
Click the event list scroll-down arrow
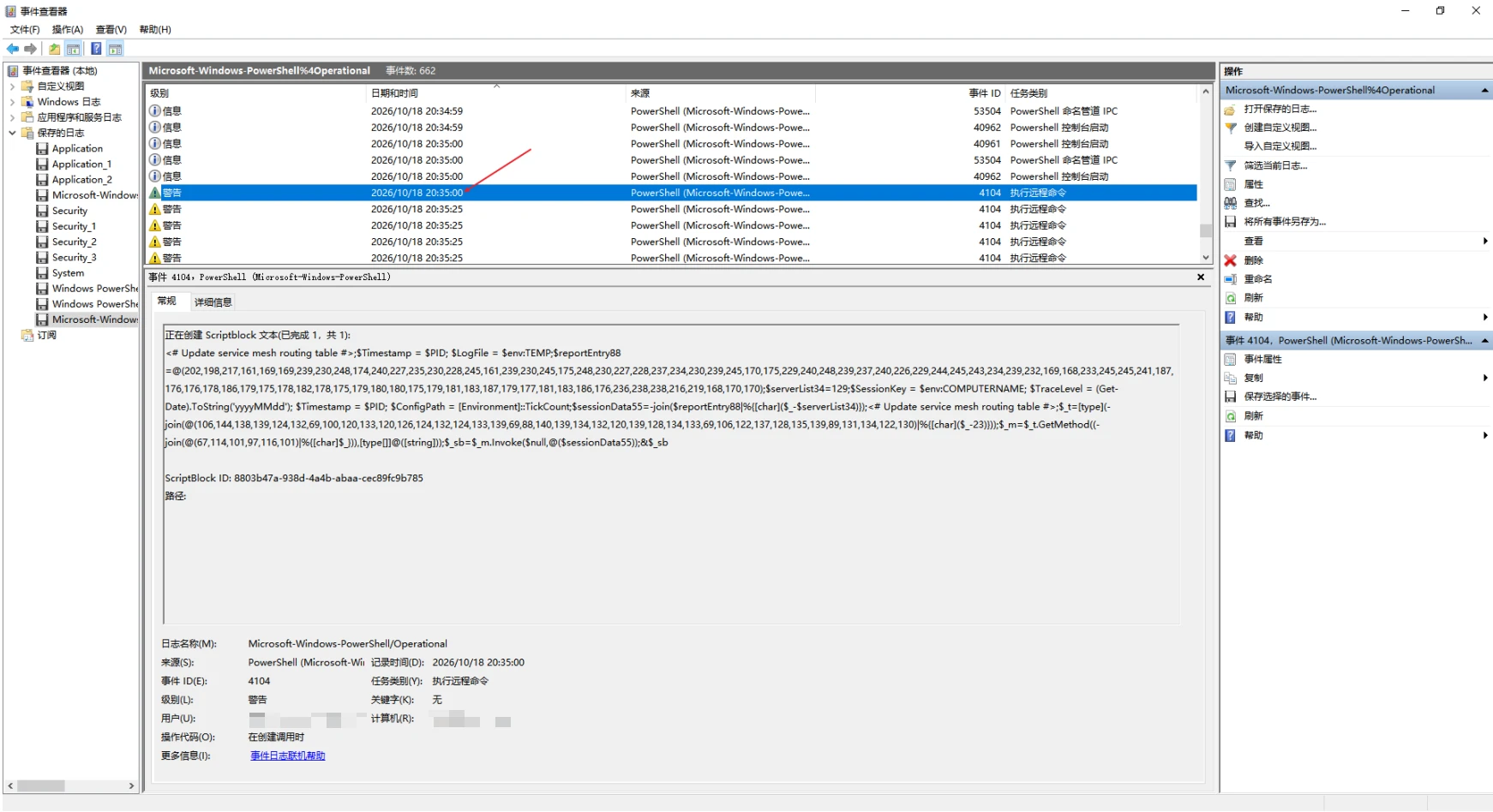click(x=1206, y=258)
